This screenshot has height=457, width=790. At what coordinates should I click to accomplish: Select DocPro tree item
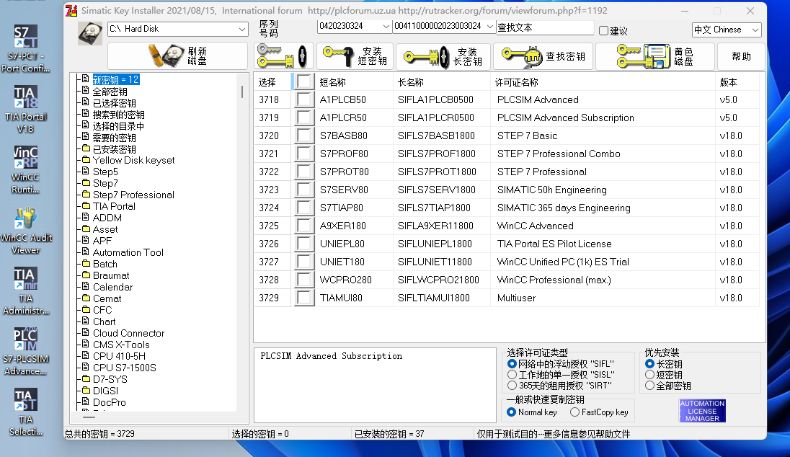[109, 402]
